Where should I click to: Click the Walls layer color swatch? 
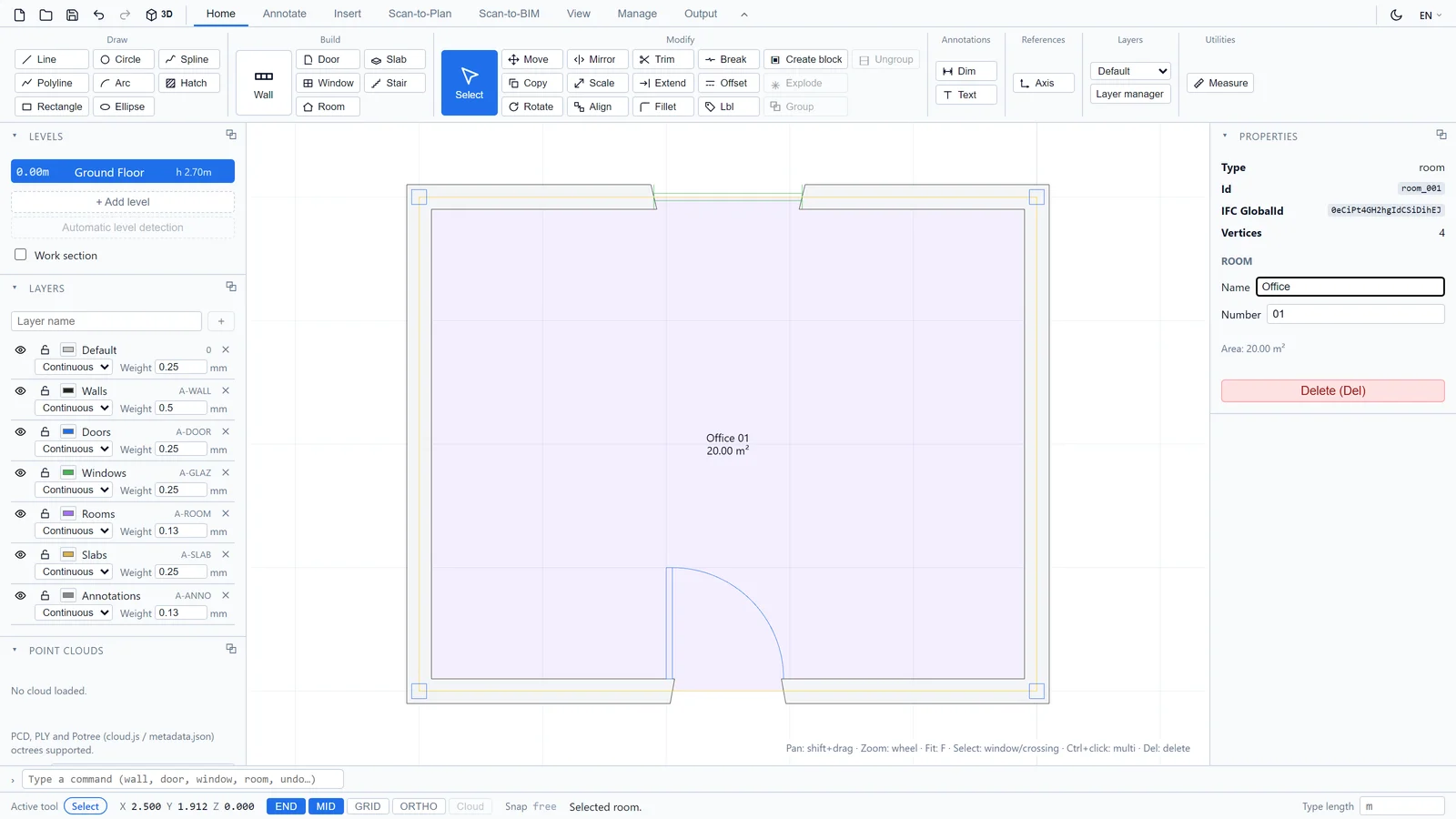[x=68, y=390]
